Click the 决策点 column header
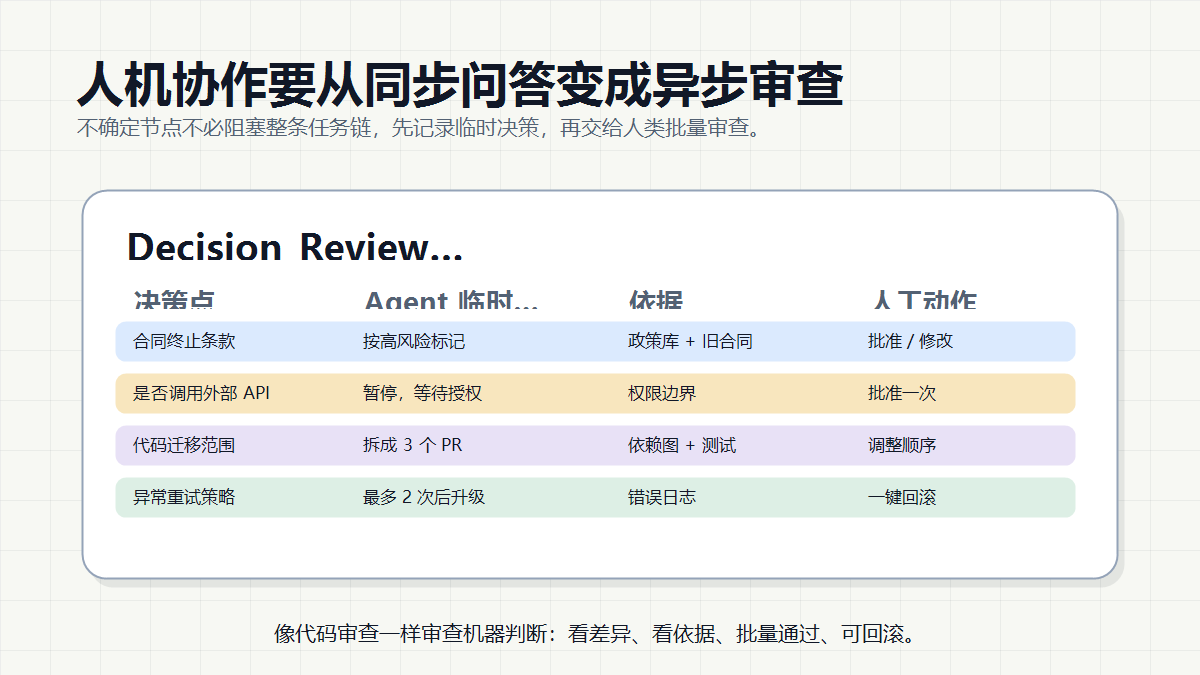Image resolution: width=1200 pixels, height=675 pixels. point(174,301)
